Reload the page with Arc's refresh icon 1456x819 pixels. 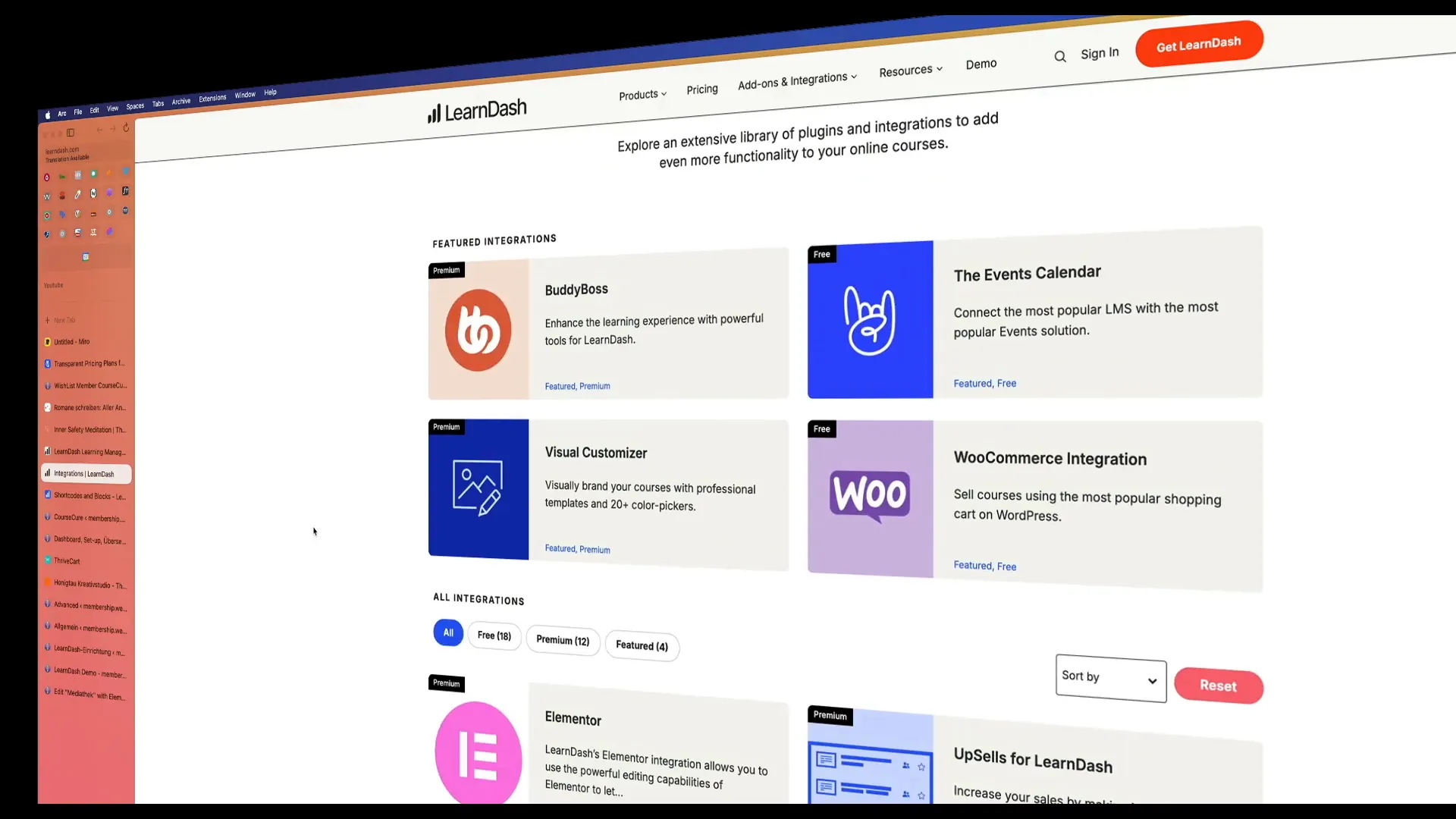126,127
